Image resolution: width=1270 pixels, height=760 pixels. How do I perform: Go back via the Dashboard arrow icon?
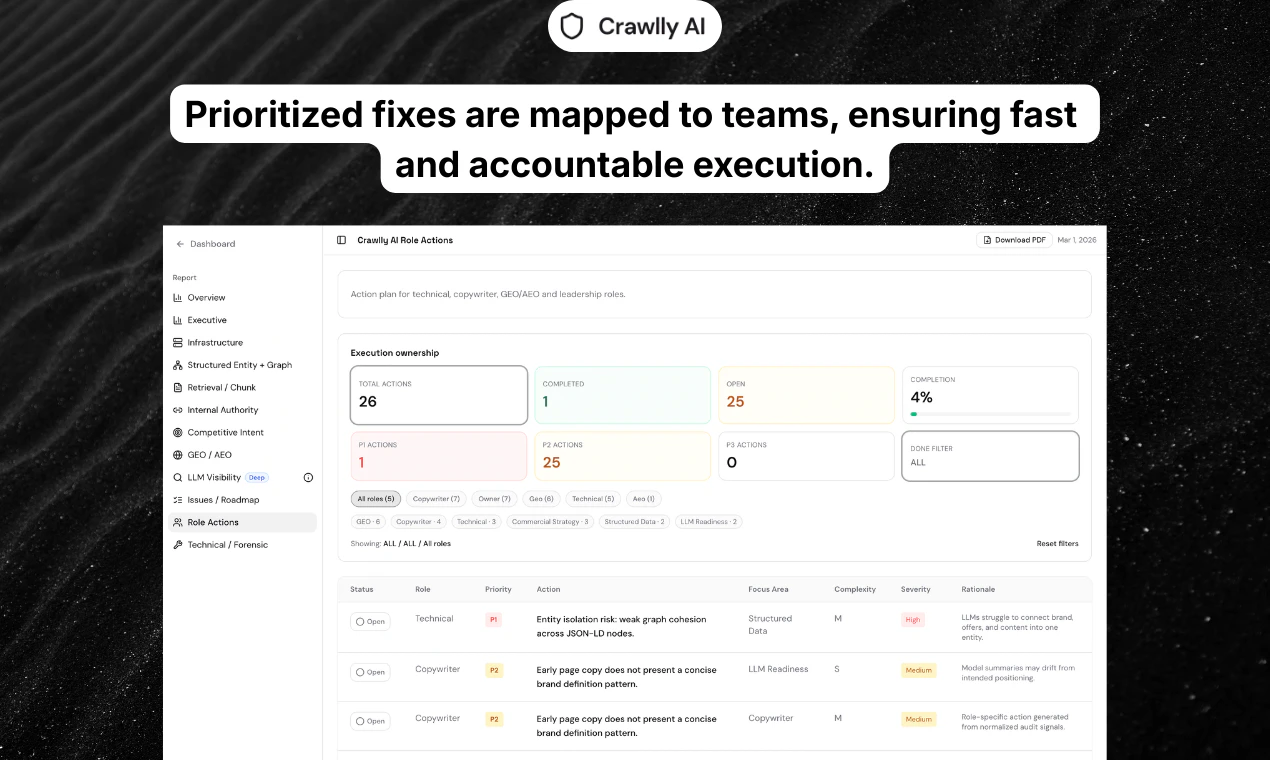click(x=180, y=244)
